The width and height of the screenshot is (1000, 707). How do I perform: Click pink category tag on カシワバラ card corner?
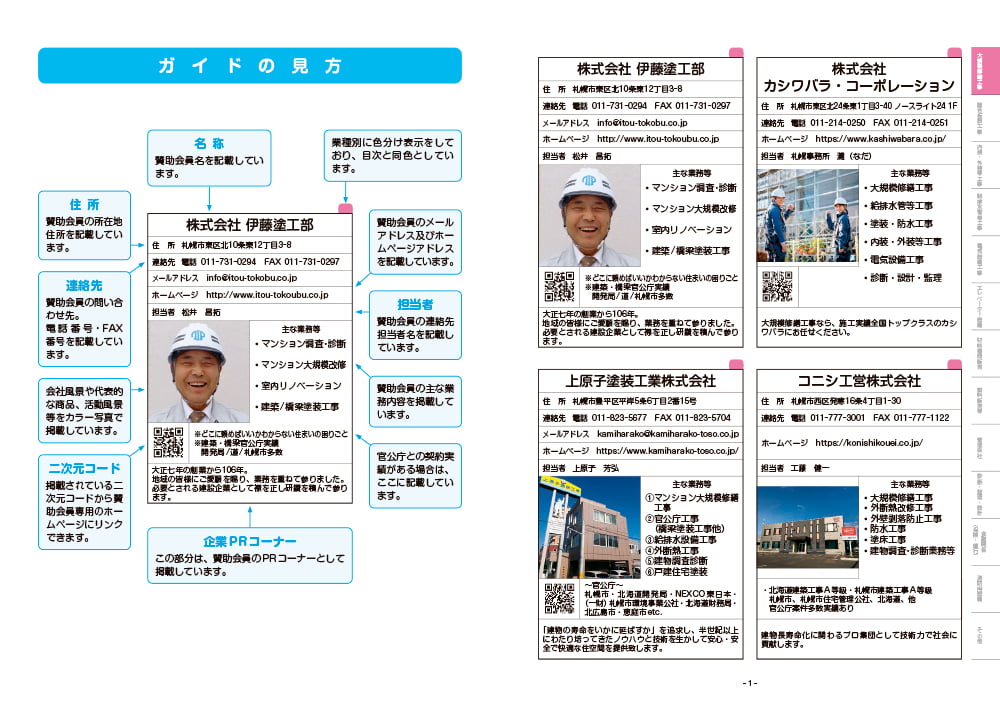954,52
